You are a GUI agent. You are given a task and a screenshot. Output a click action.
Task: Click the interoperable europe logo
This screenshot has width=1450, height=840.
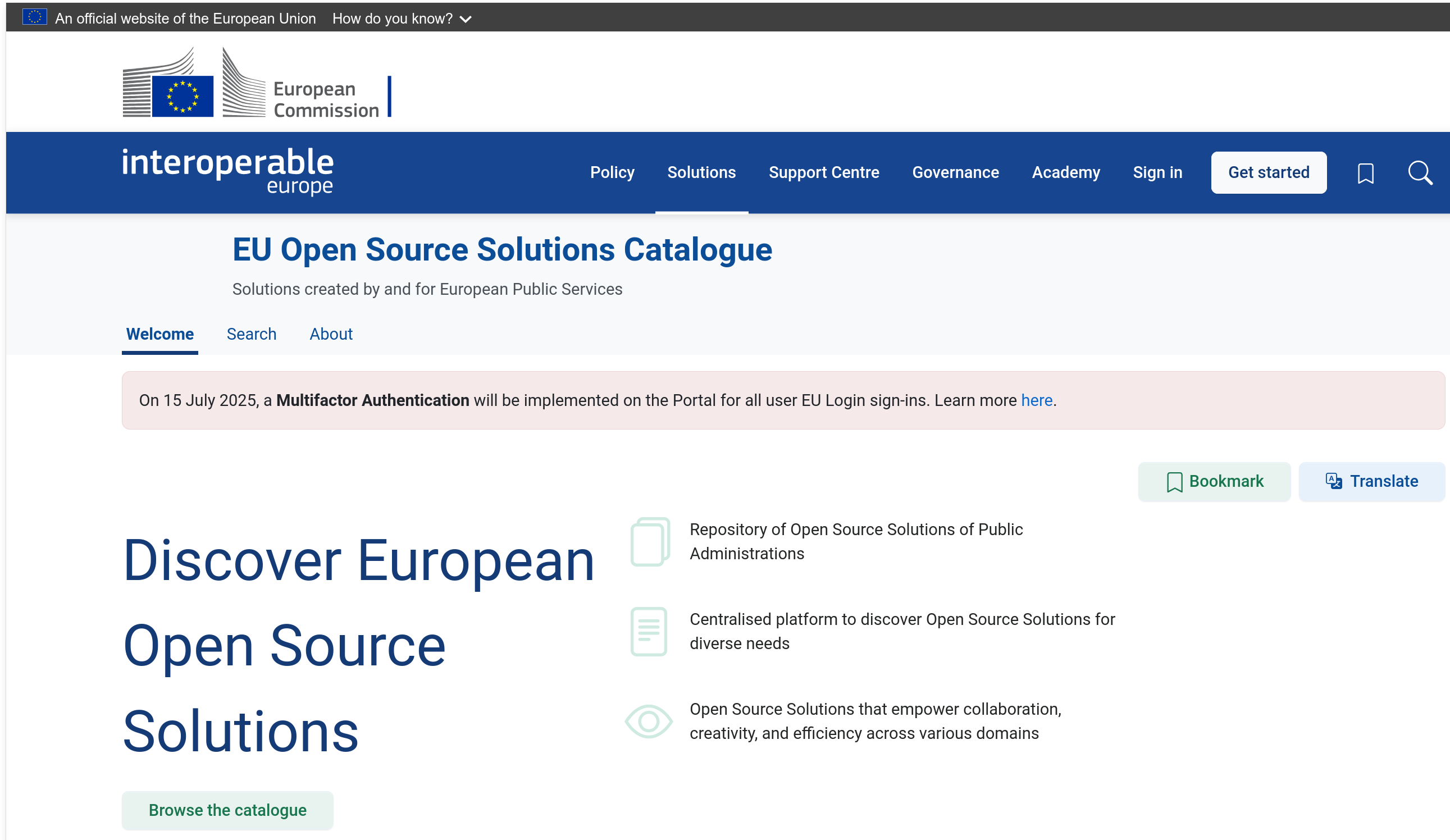click(227, 171)
